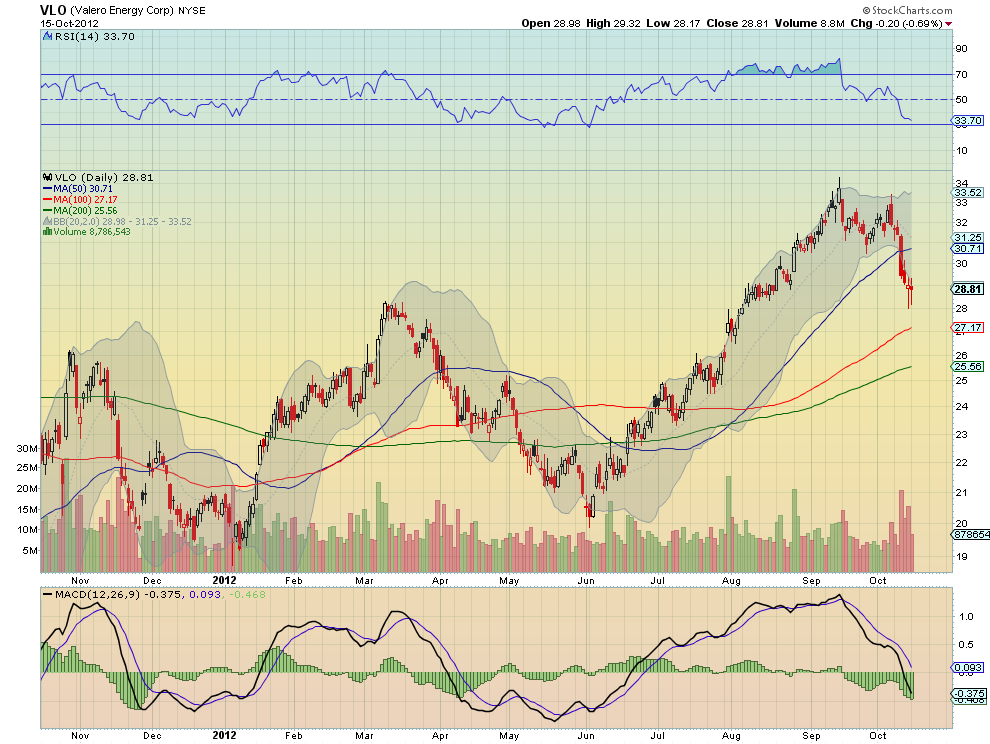
Task: Click the 34 price axis label
Action: pyautogui.click(x=962, y=183)
